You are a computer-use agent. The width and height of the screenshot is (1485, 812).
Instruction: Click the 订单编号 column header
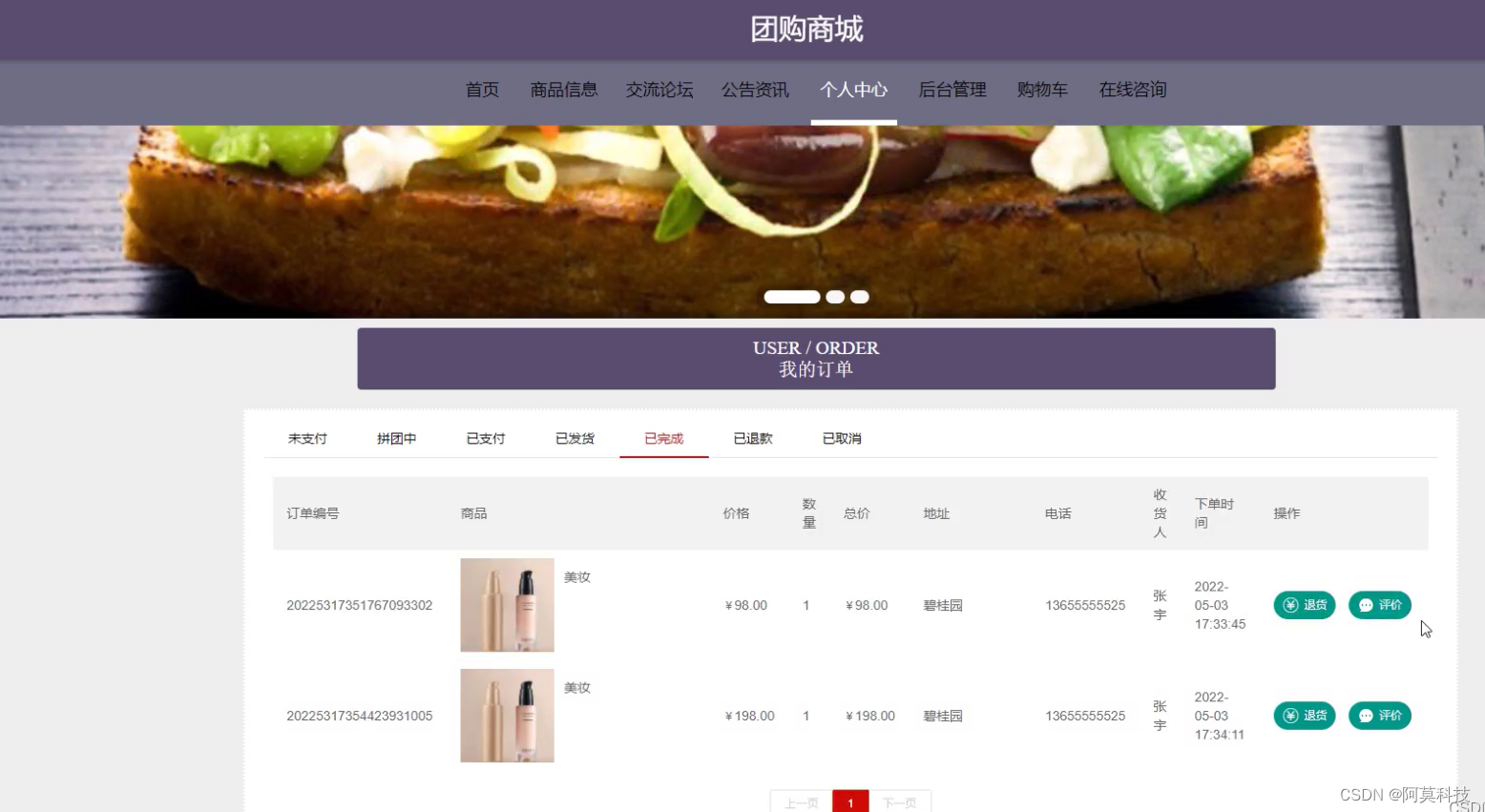[x=313, y=513]
